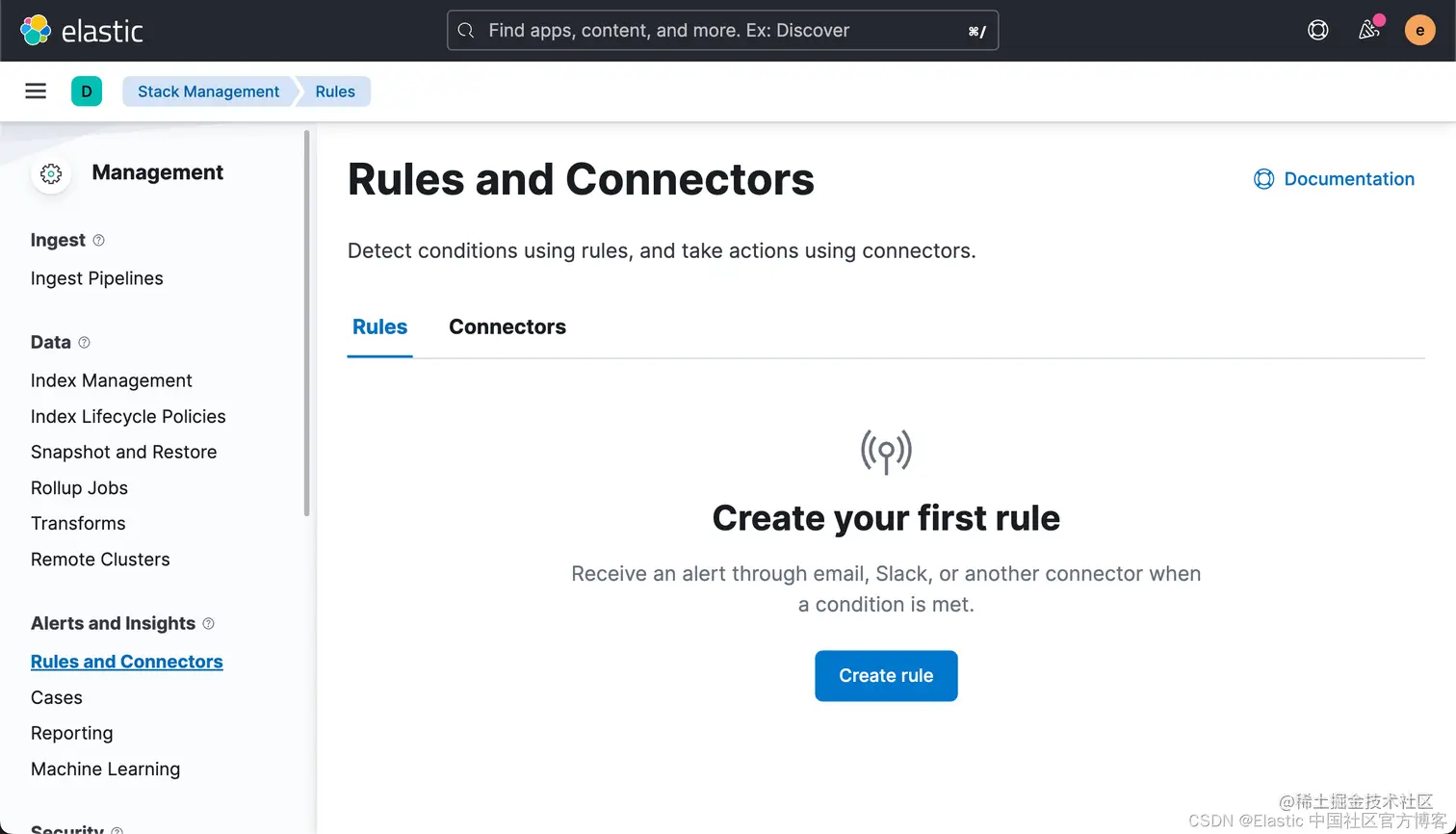Click the Security help question icon
1456x834 pixels.
click(117, 830)
